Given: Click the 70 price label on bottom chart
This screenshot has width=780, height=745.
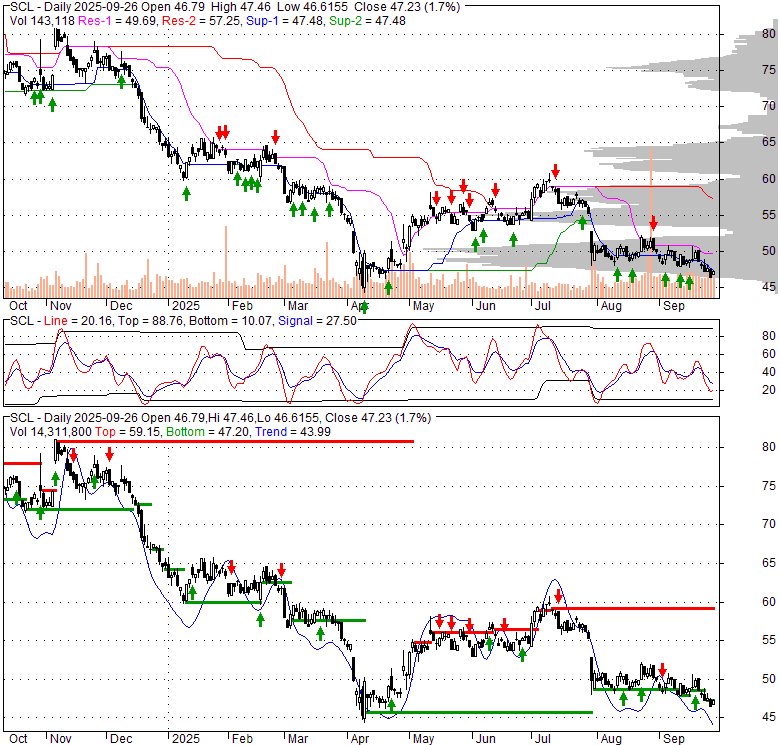Looking at the screenshot, I should tap(769, 524).
